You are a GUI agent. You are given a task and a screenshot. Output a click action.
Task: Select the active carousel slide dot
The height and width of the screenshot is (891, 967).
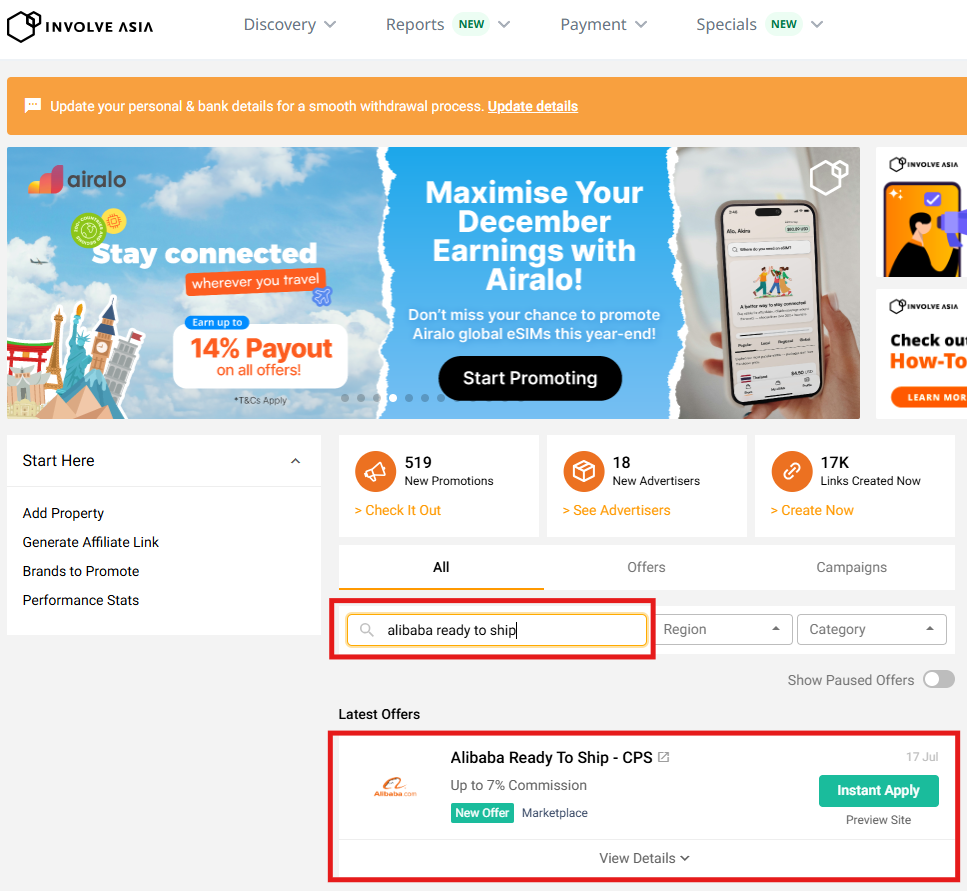393,398
